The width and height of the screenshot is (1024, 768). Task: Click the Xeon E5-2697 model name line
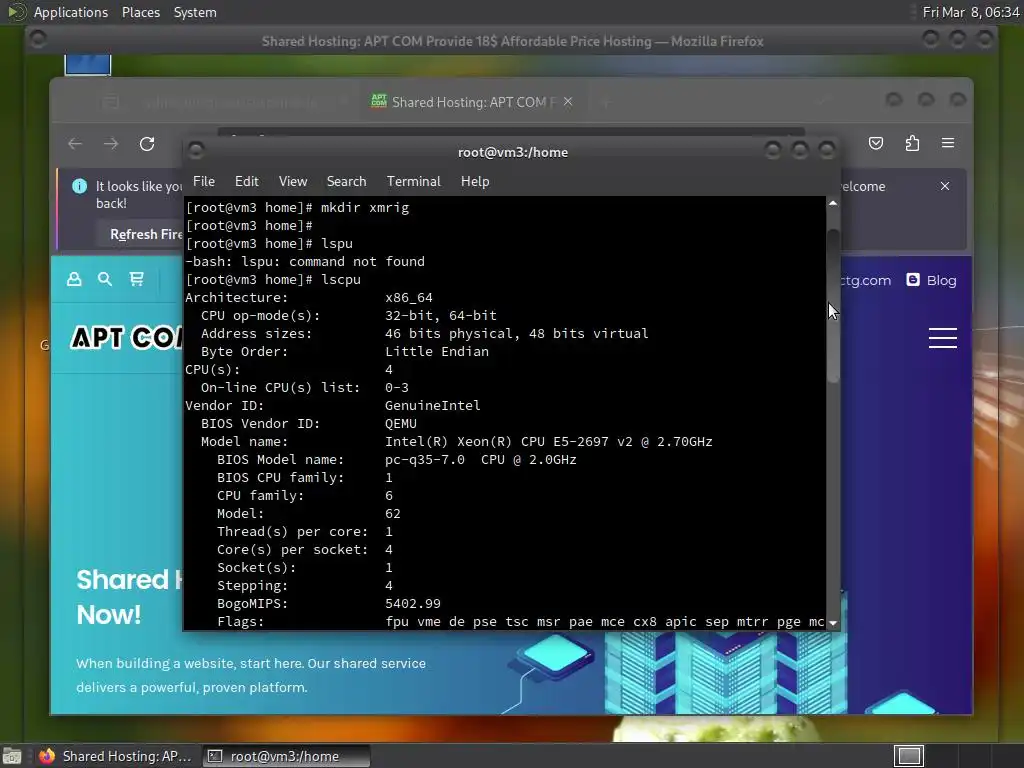pyautogui.click(x=549, y=441)
